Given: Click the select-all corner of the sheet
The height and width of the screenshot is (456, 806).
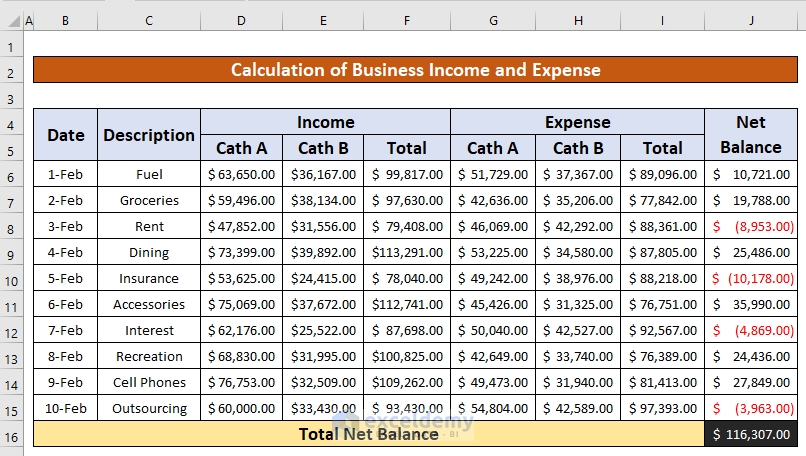Looking at the screenshot, I should click(x=10, y=19).
